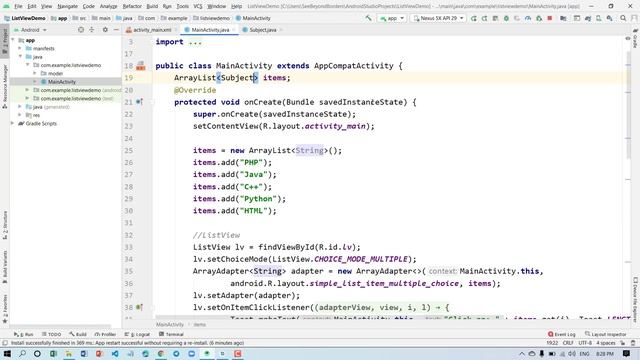This screenshot has width=640, height=360.
Task: Click the Debug app bug icon
Action: [506, 18]
